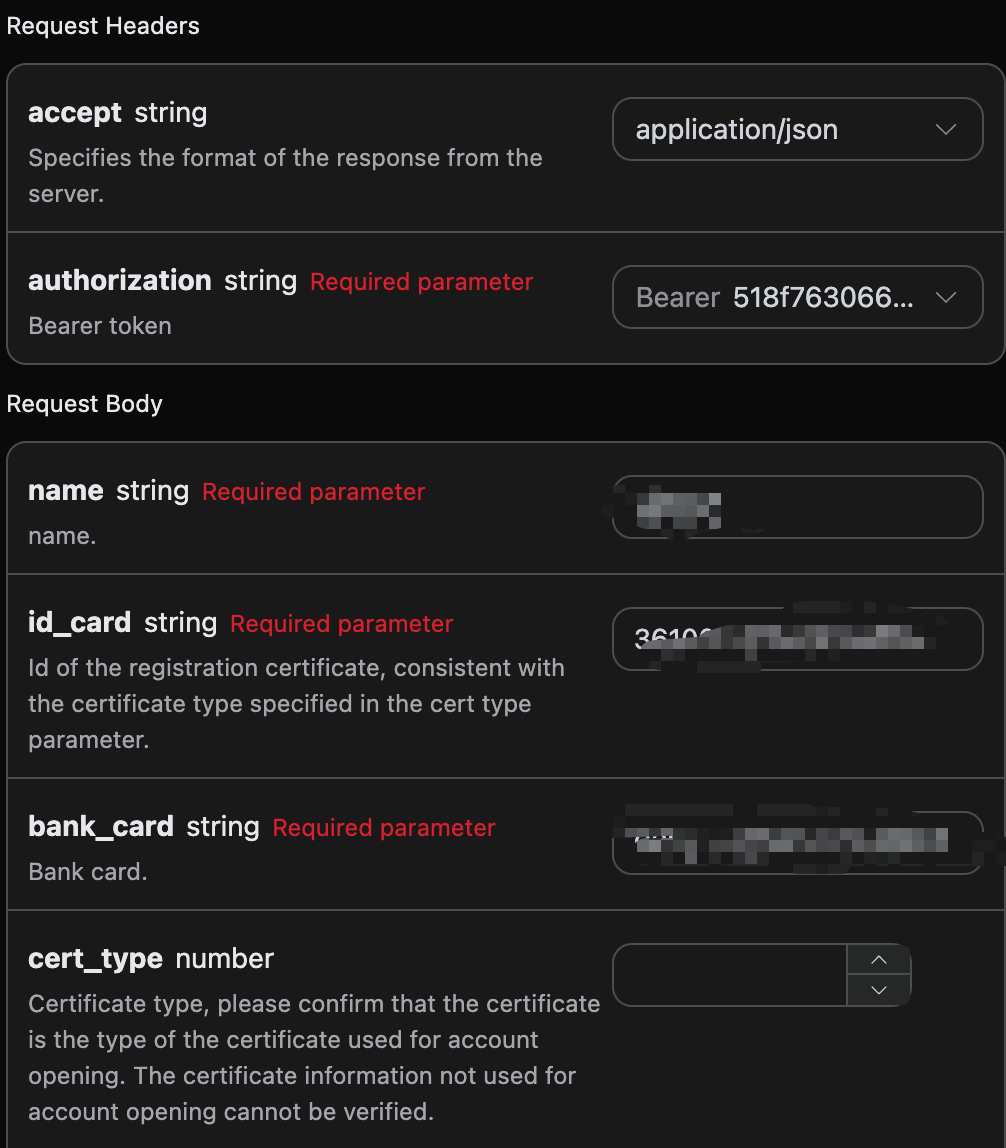Image resolution: width=1006 pixels, height=1148 pixels.
Task: Click the bold cert_type parameter name
Action: tap(95, 959)
